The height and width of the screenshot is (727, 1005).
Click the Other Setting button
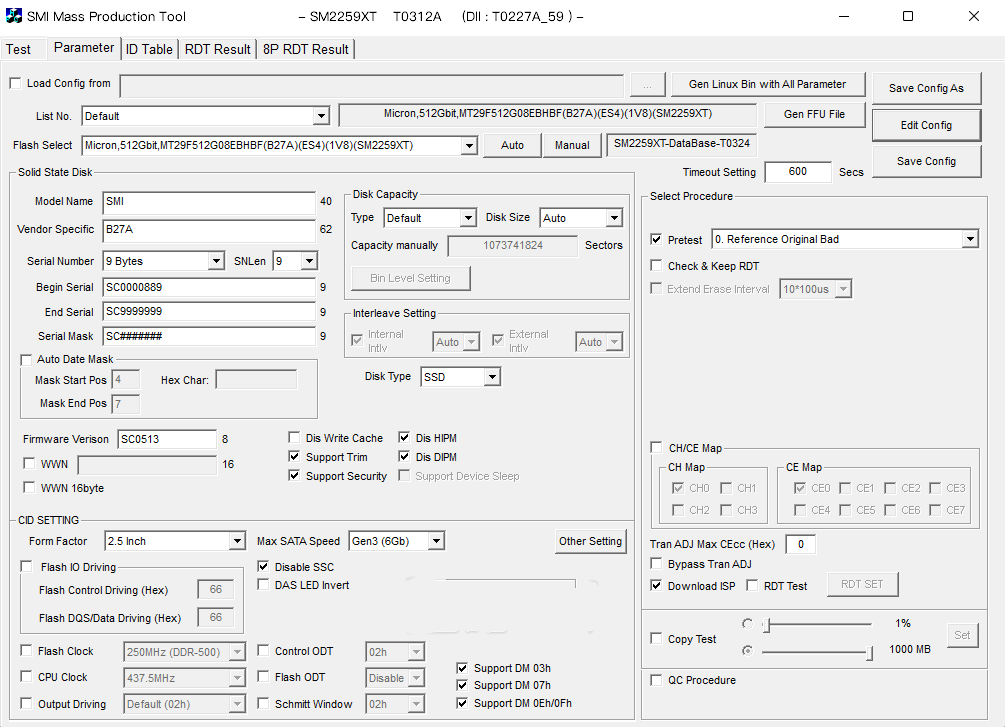590,541
